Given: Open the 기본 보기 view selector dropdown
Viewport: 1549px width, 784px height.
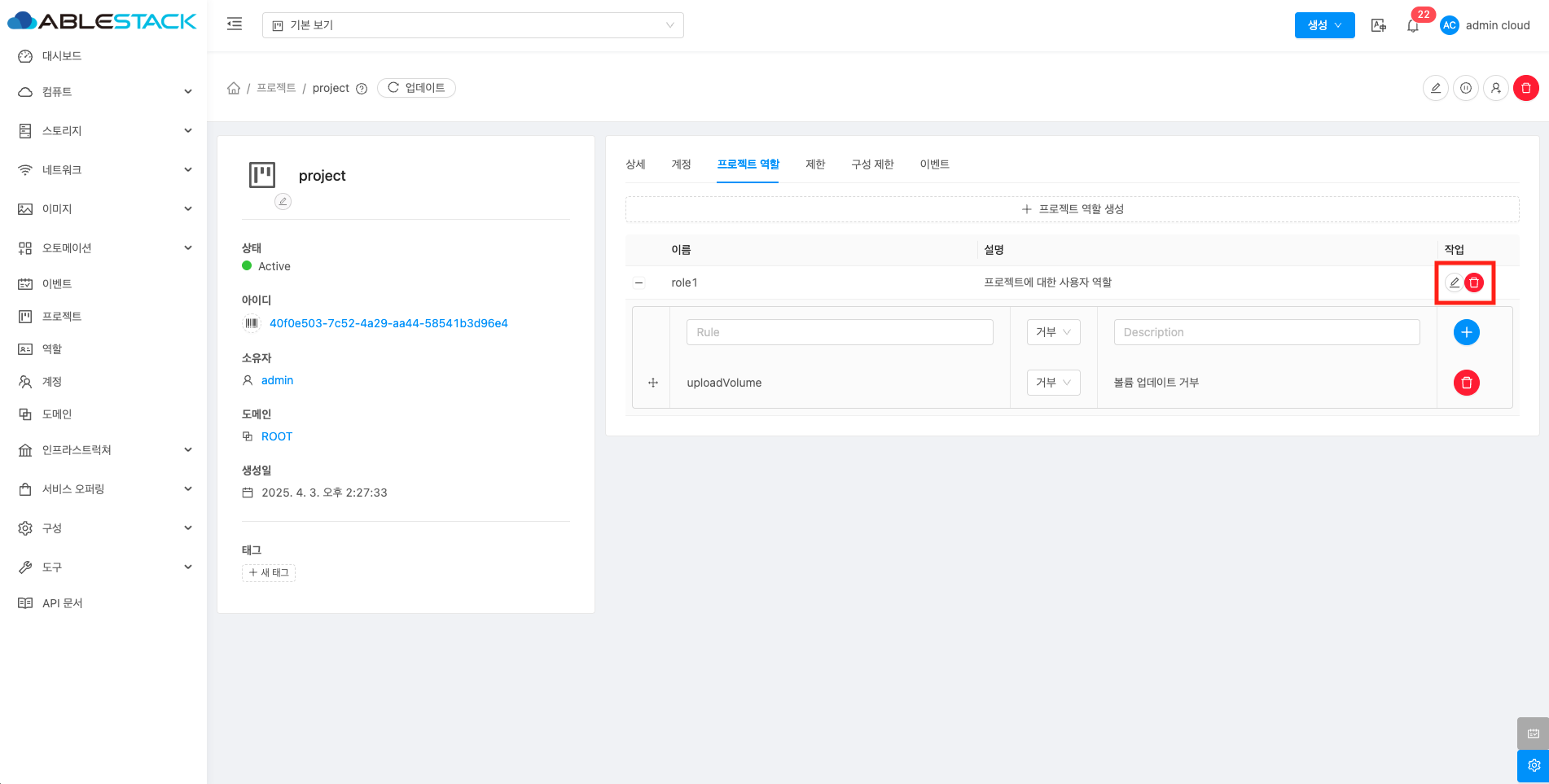Looking at the screenshot, I should pos(472,25).
